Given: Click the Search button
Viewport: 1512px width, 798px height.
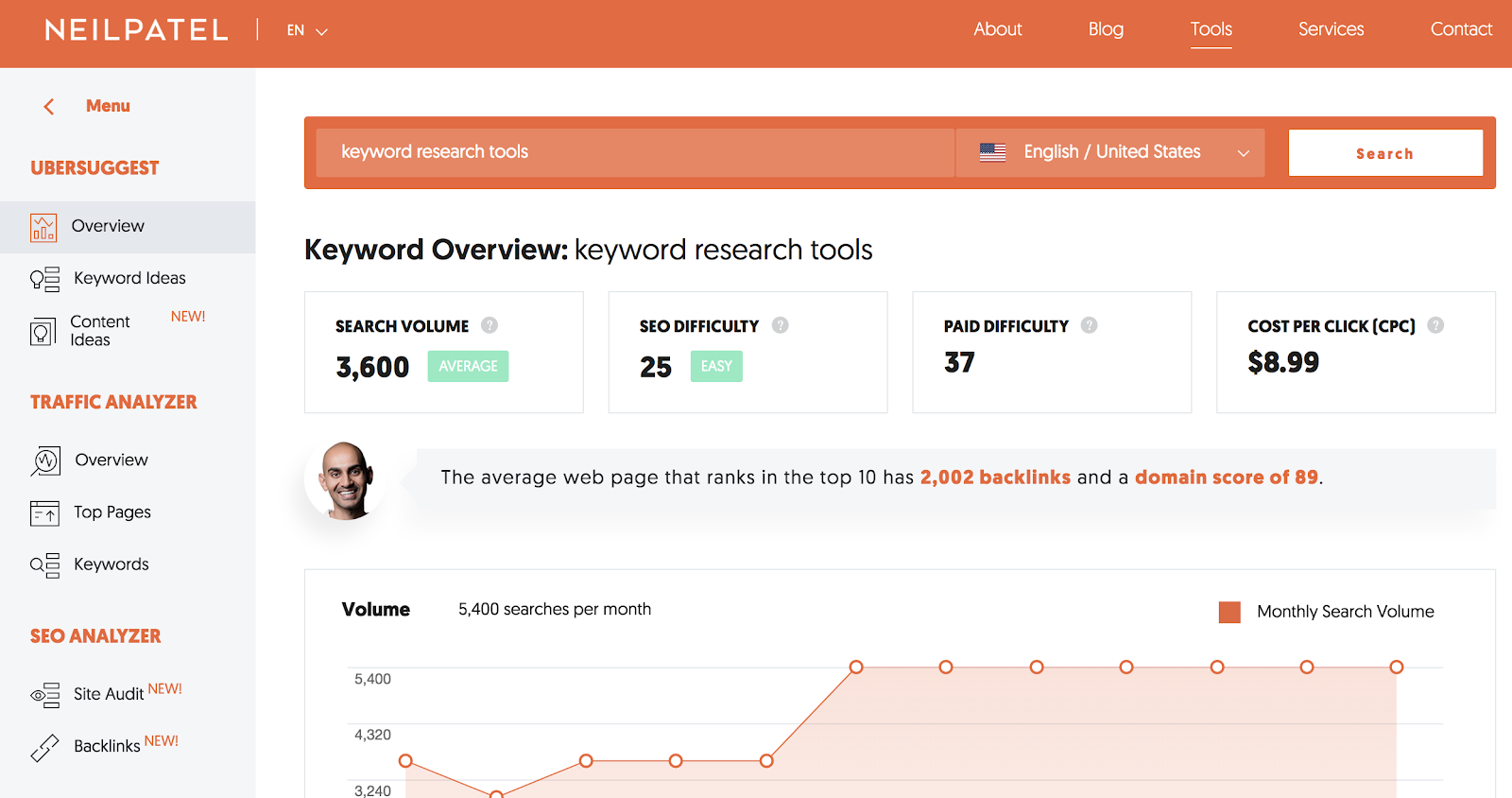Looking at the screenshot, I should pos(1385,153).
